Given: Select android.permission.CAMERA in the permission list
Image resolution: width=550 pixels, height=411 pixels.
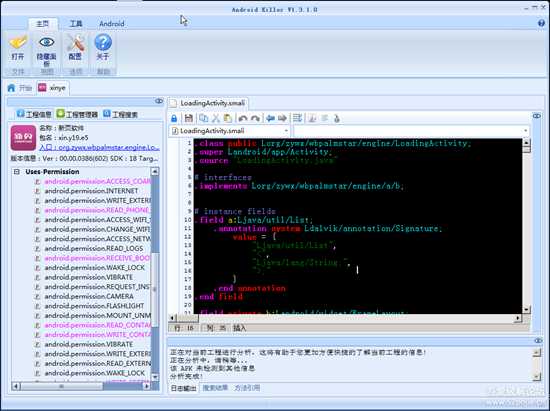Looking at the screenshot, I should [x=89, y=296].
